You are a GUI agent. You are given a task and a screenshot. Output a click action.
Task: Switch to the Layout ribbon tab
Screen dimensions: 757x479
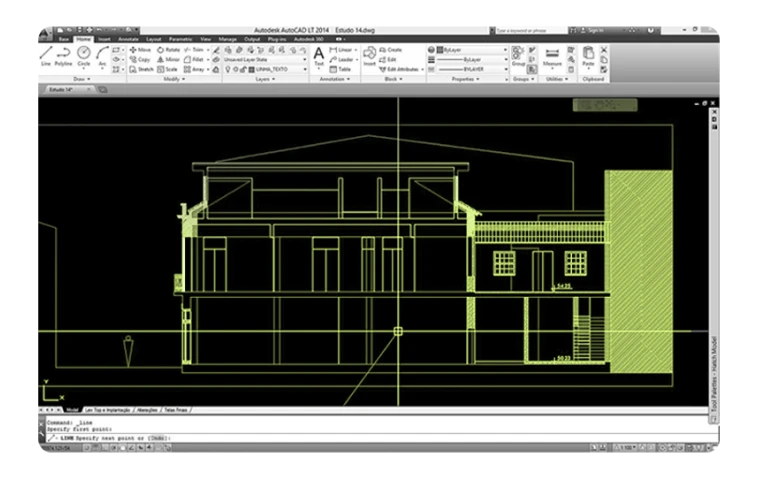coord(154,39)
